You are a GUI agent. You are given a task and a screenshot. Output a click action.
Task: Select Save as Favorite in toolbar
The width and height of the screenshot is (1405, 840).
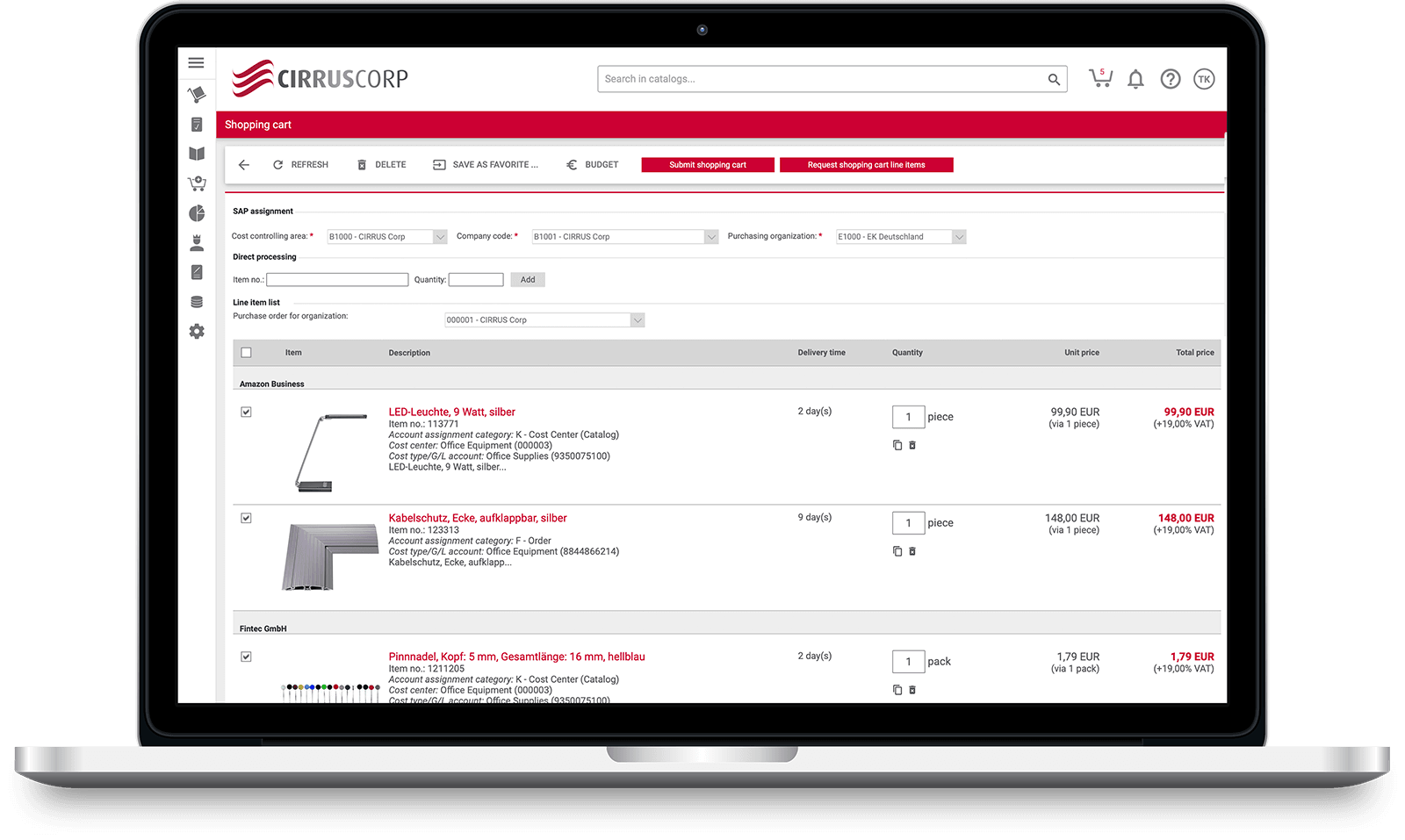coord(486,165)
